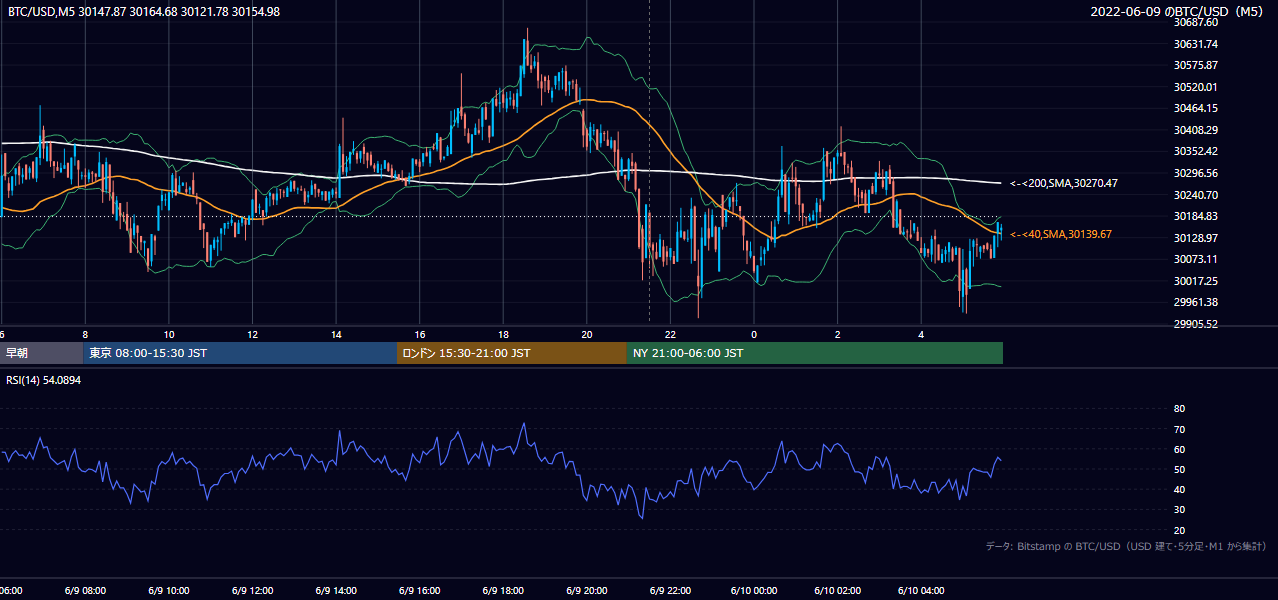Click the Bitstamp data source note
The width and height of the screenshot is (1278, 600).
pos(1126,546)
